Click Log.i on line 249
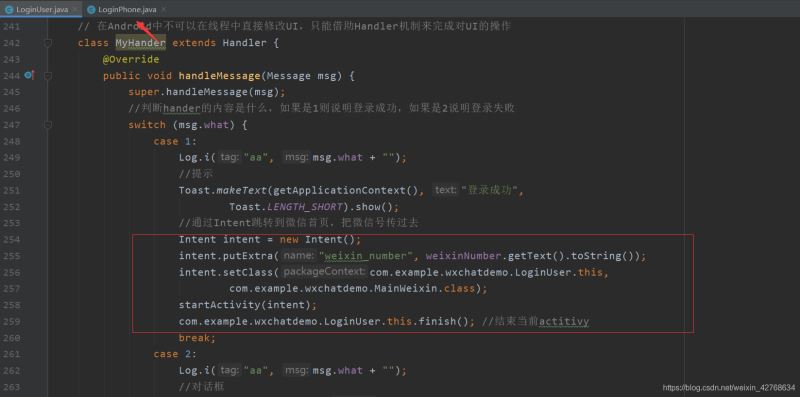The width and height of the screenshot is (800, 397). click(x=194, y=158)
